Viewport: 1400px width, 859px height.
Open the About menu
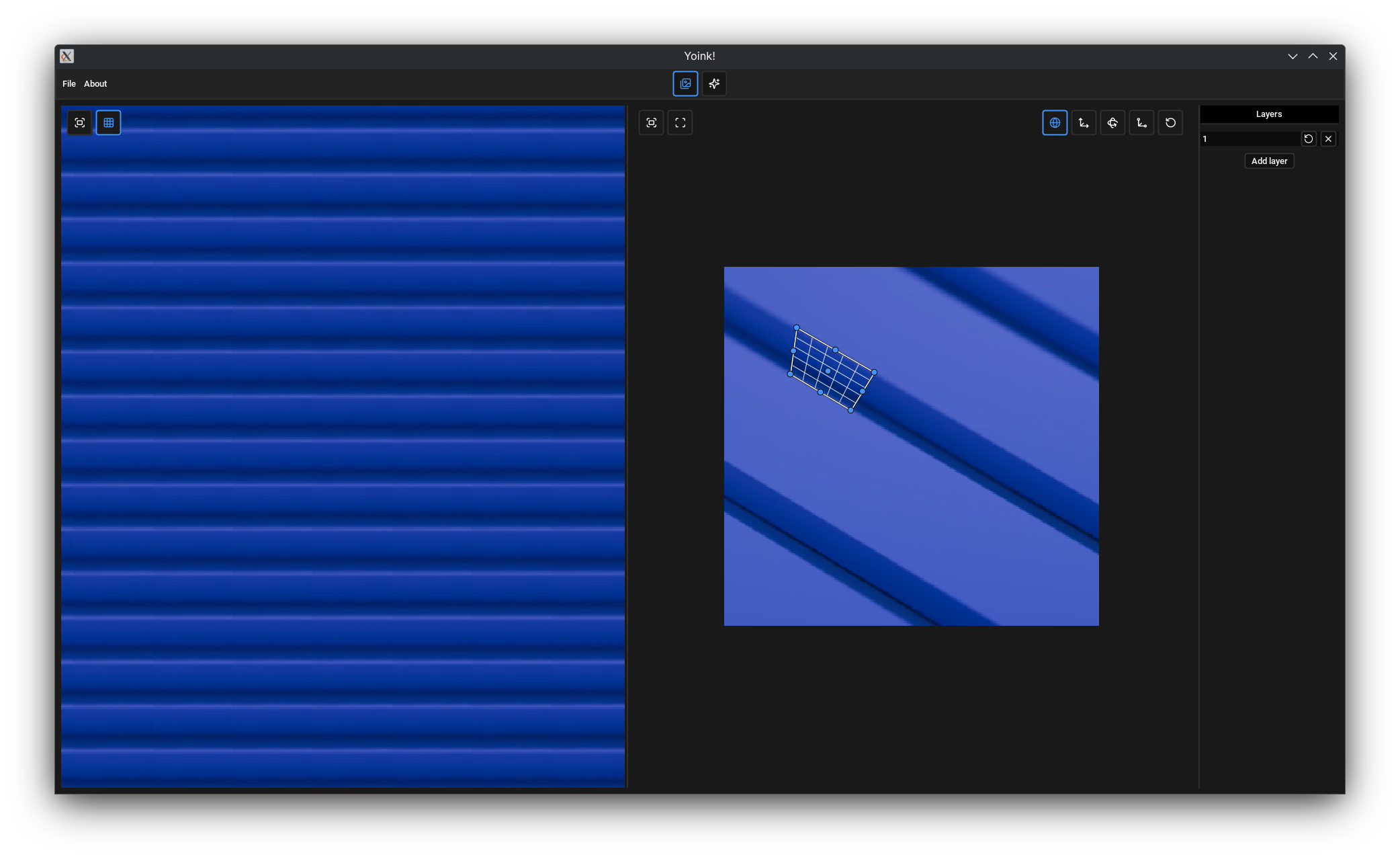pos(95,83)
